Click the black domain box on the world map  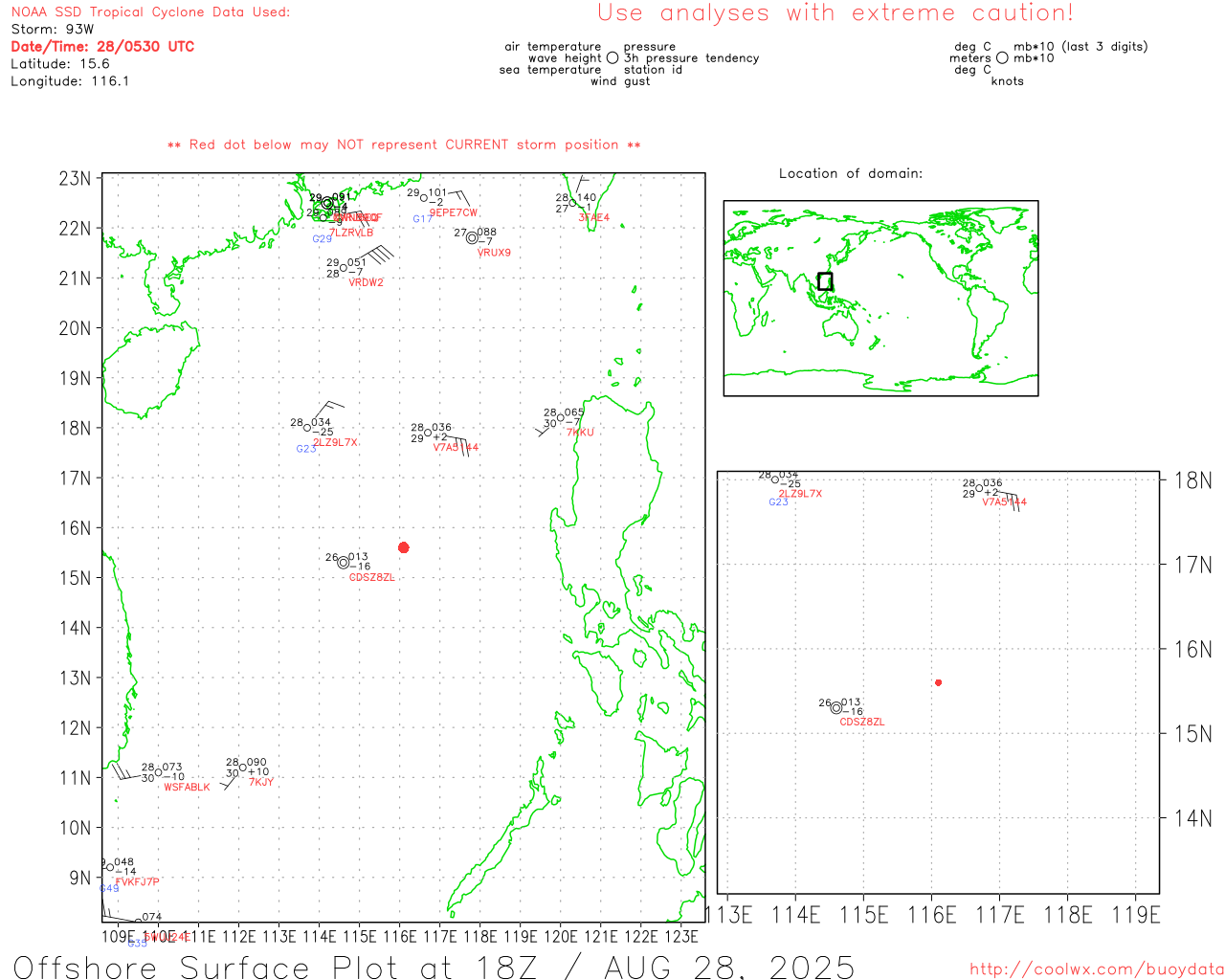pyautogui.click(x=825, y=281)
